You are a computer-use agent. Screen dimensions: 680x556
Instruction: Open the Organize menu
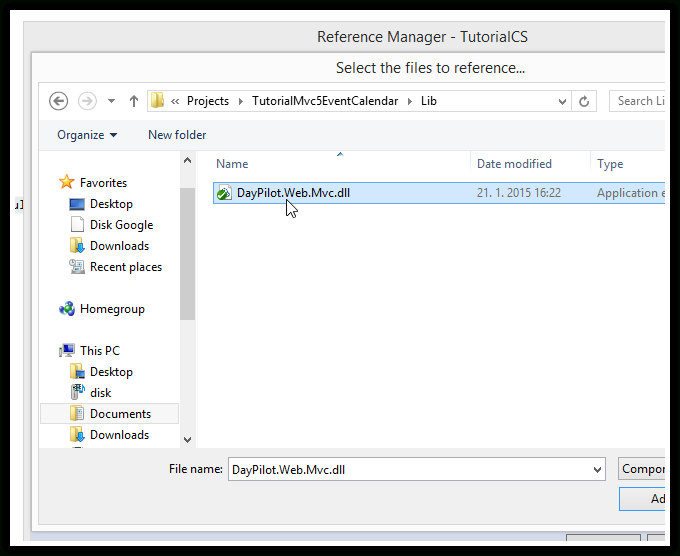[87, 135]
